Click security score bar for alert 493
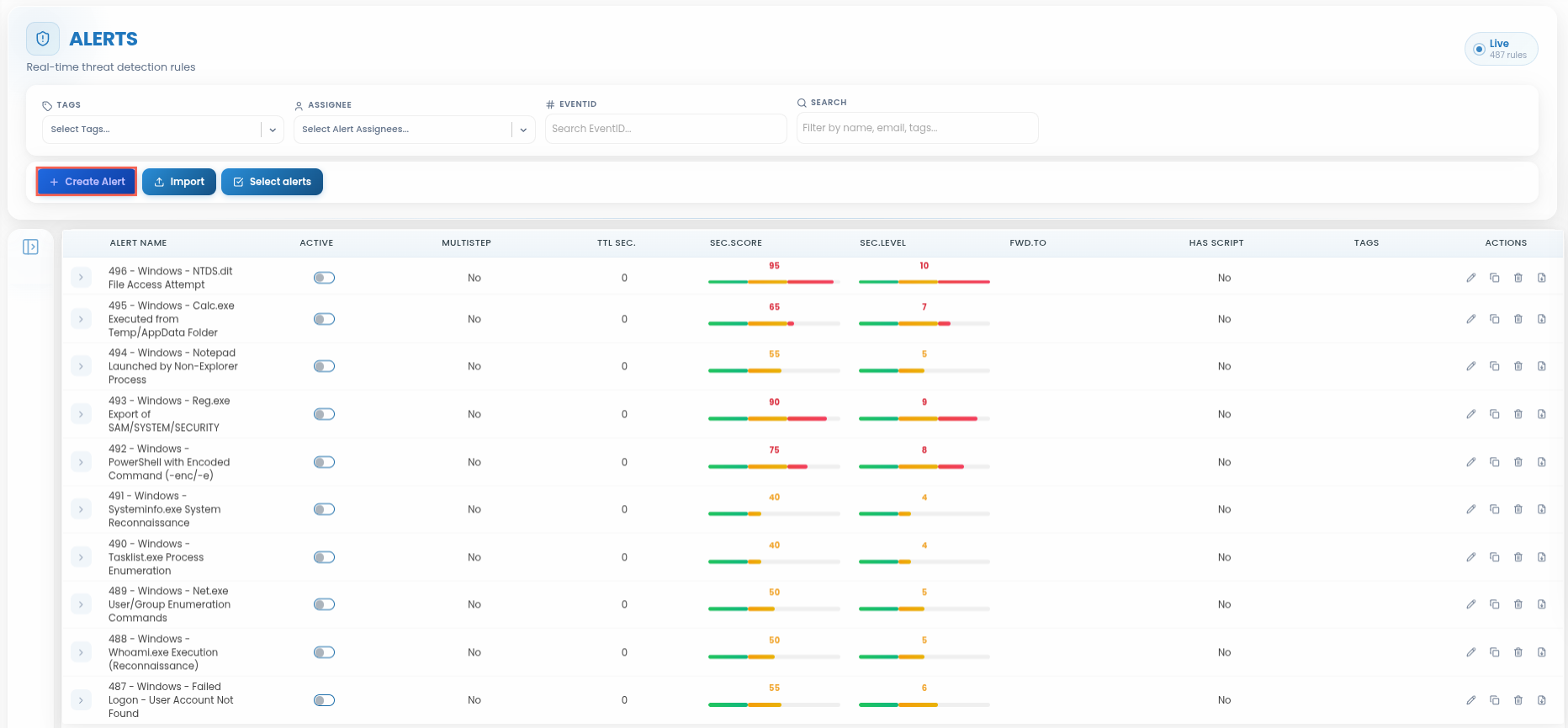The height and width of the screenshot is (728, 1568). tap(774, 418)
